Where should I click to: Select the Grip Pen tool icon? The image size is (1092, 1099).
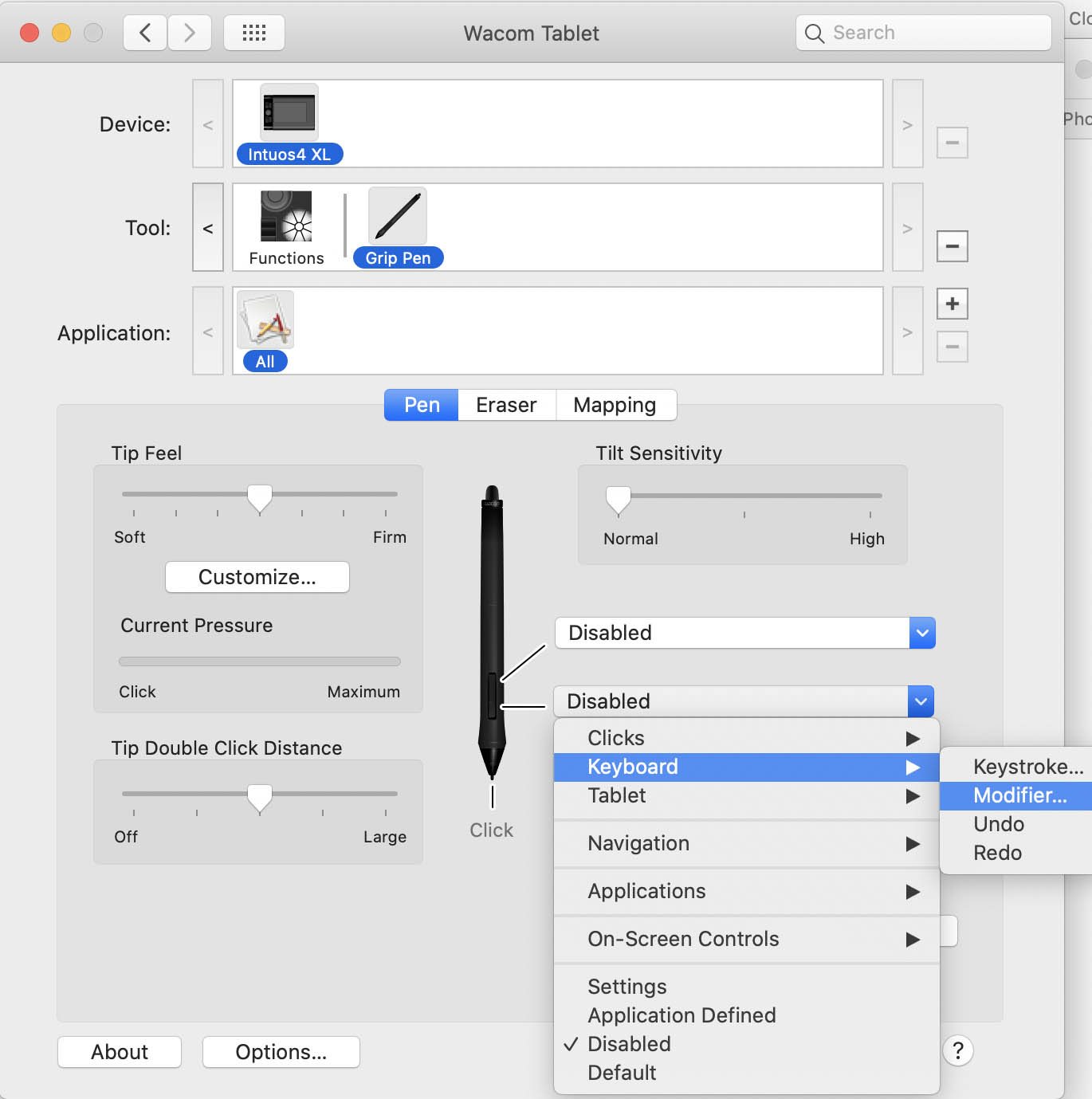(x=397, y=216)
